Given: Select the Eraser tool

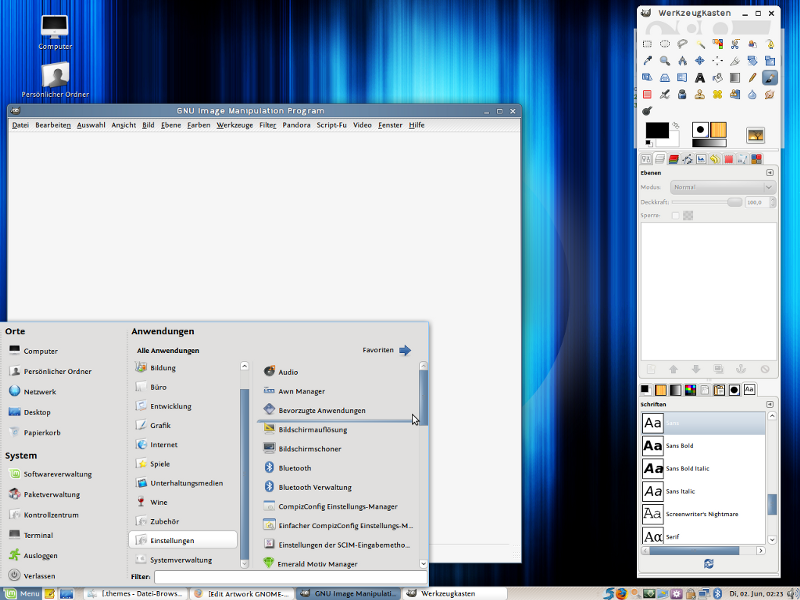Looking at the screenshot, I should coord(647,94).
